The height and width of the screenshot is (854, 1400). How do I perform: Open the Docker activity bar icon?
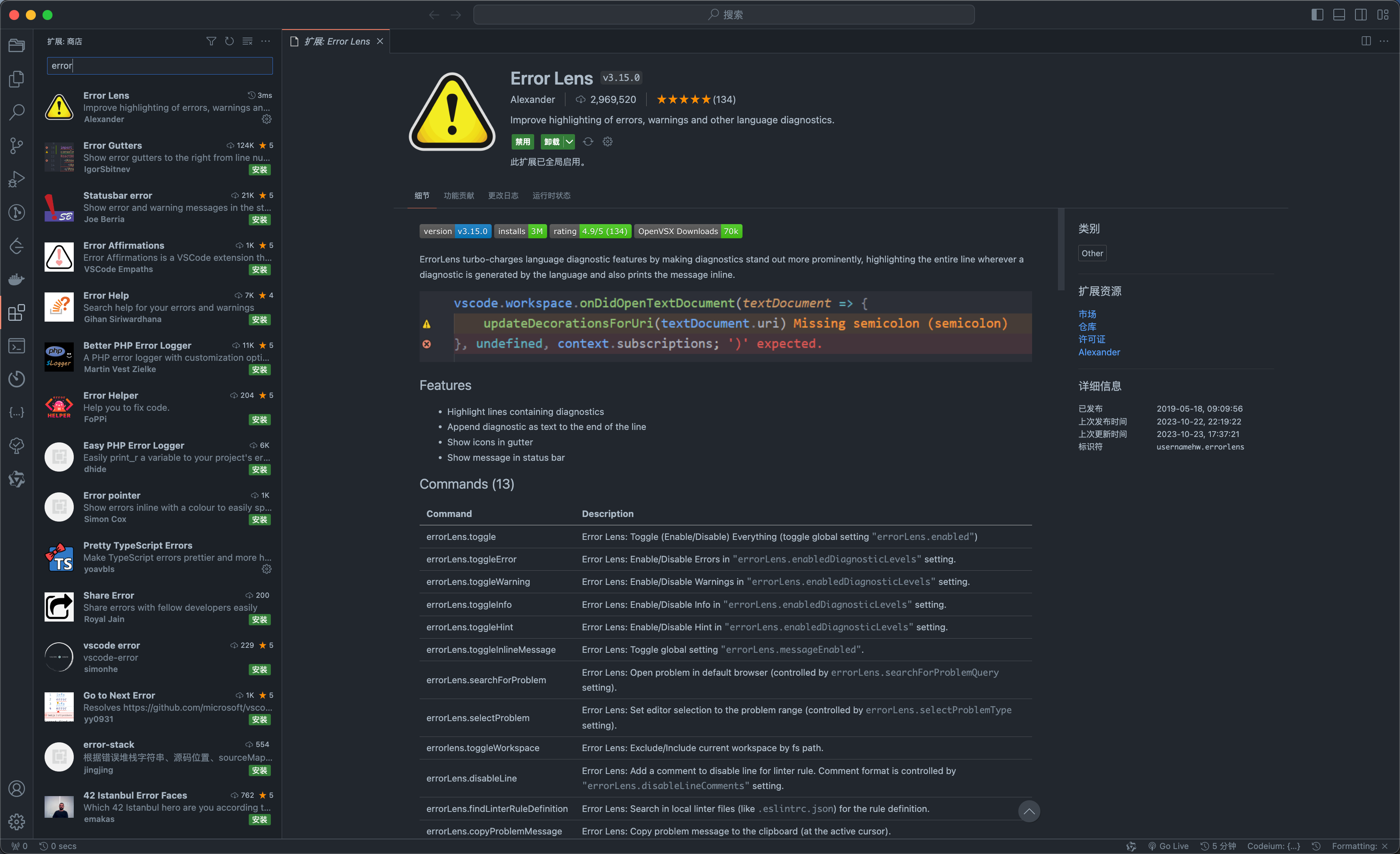(x=17, y=279)
